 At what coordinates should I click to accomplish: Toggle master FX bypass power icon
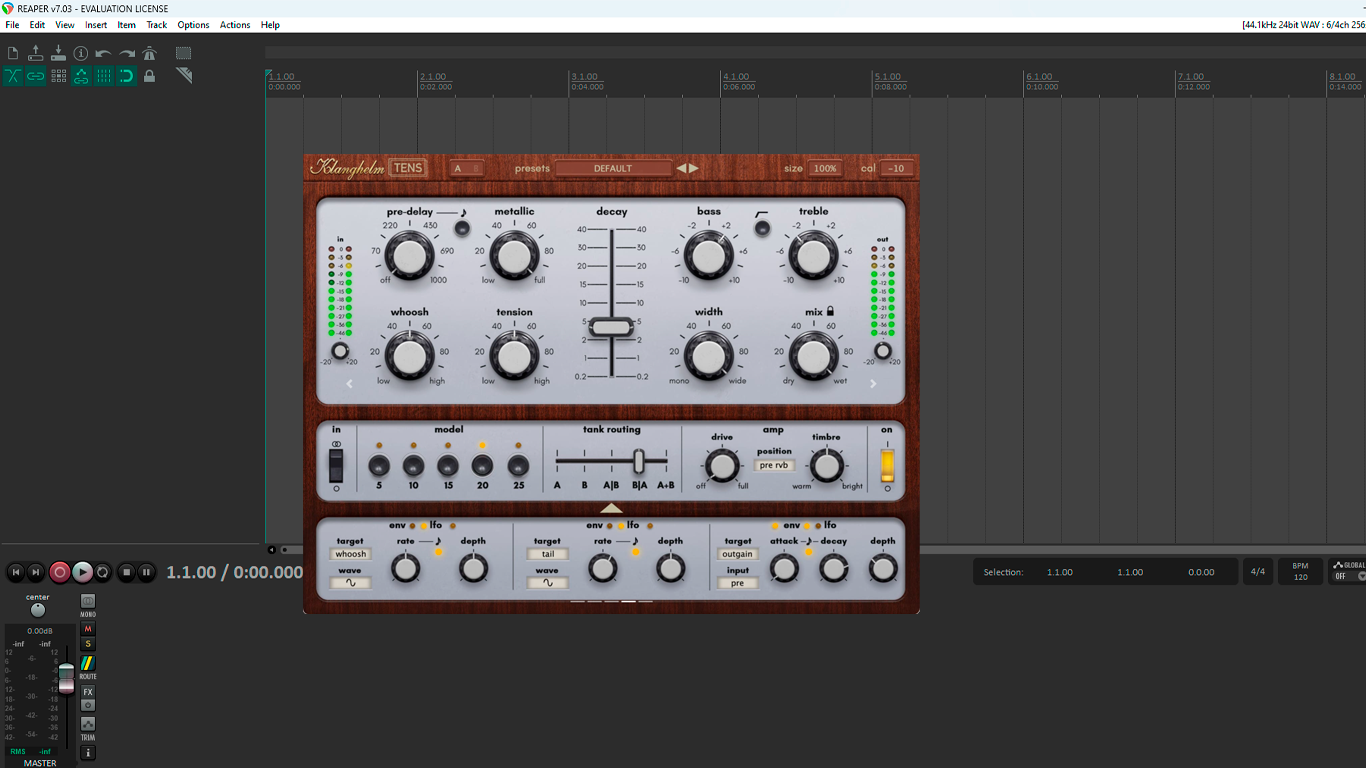tap(88, 705)
